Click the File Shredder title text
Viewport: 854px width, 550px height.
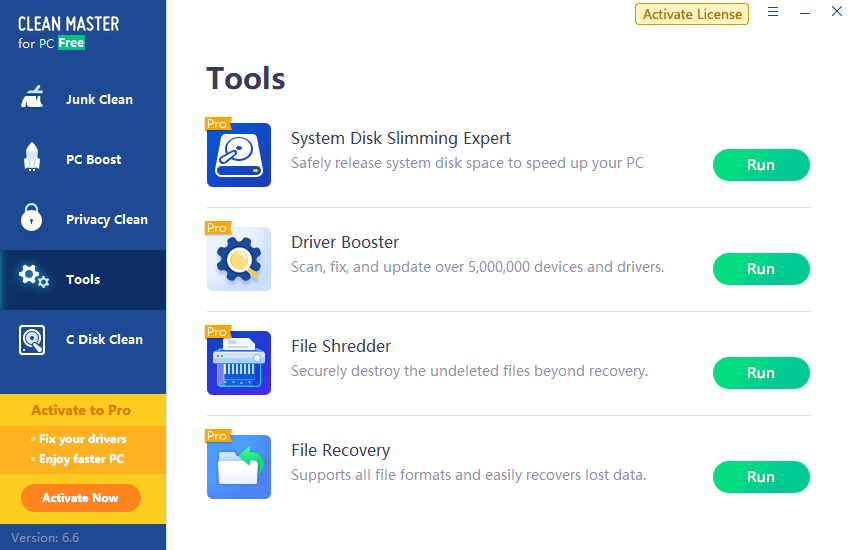[341, 346]
